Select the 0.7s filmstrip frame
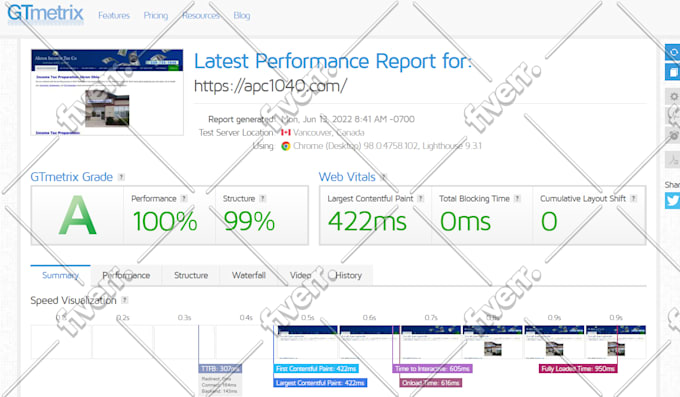The height and width of the screenshot is (397, 680). (431, 341)
